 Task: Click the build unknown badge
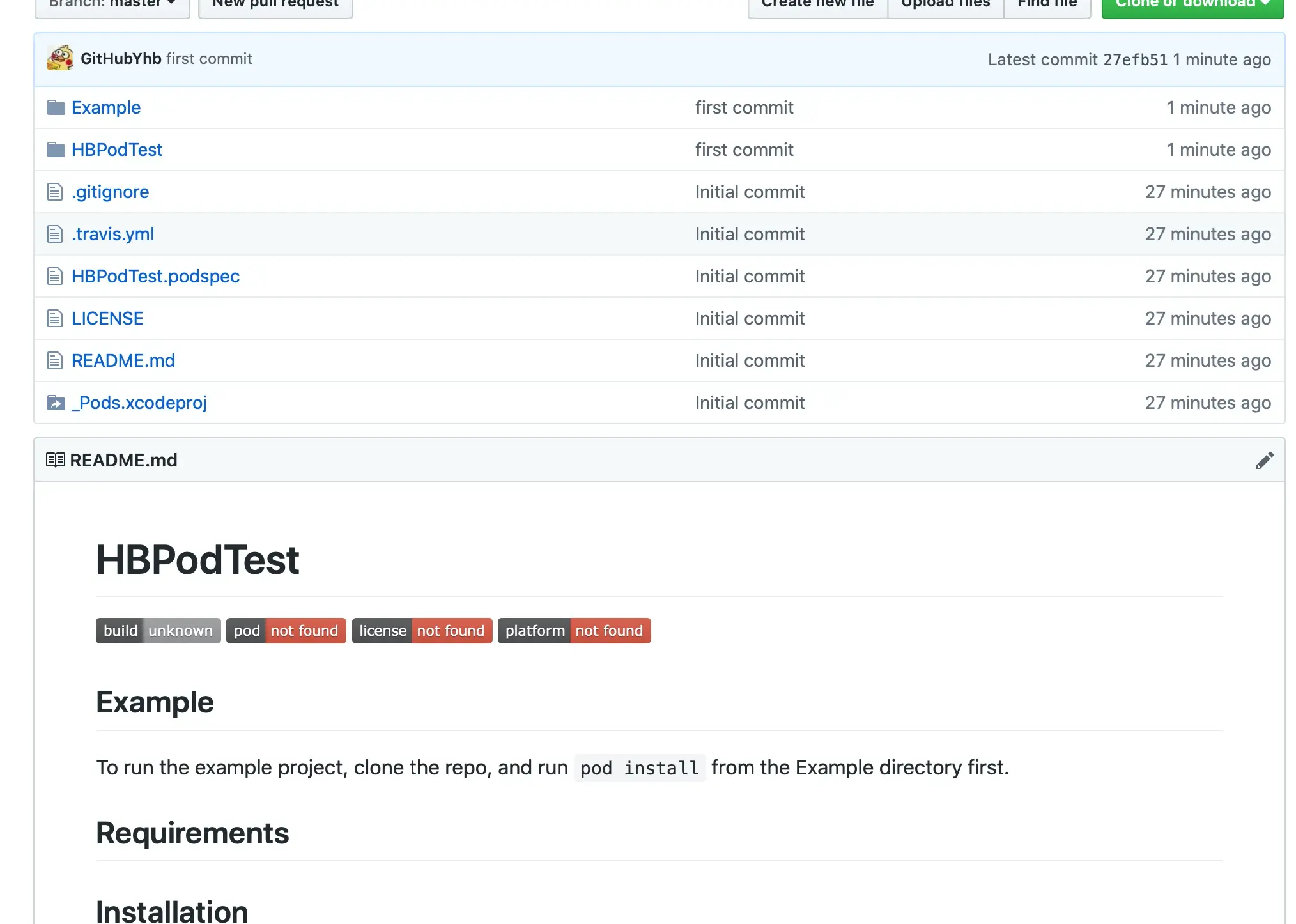point(158,631)
